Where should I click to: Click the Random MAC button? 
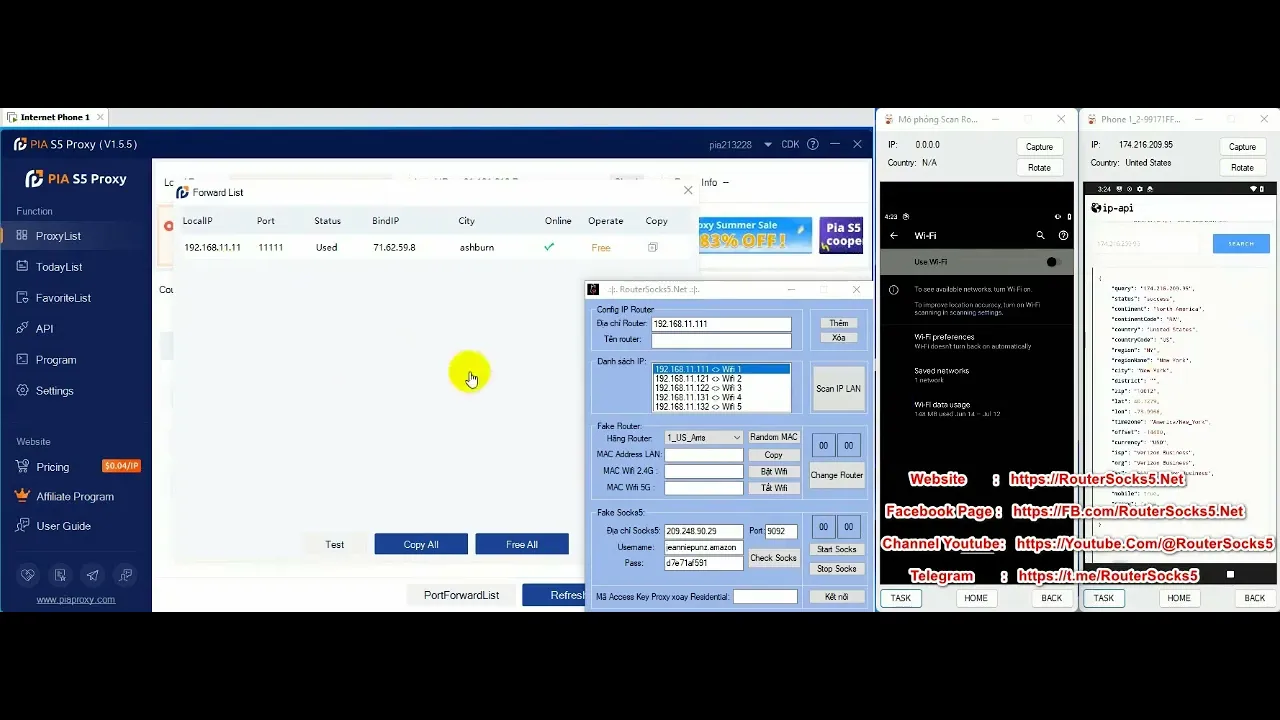tap(774, 437)
